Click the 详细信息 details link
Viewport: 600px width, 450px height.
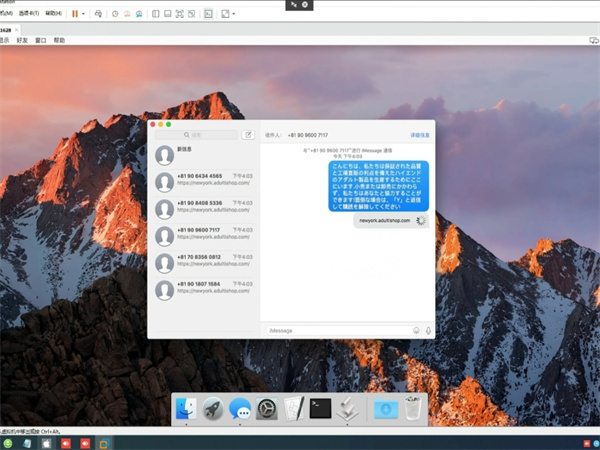[419, 134]
